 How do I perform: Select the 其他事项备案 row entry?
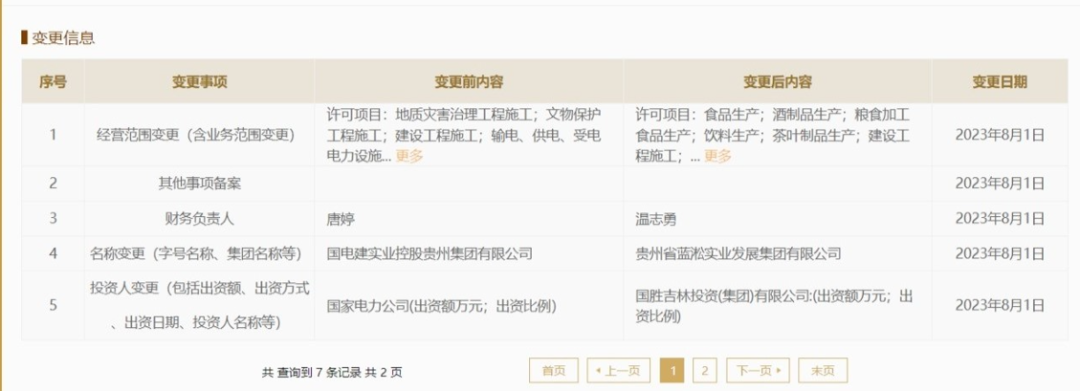tap(199, 184)
